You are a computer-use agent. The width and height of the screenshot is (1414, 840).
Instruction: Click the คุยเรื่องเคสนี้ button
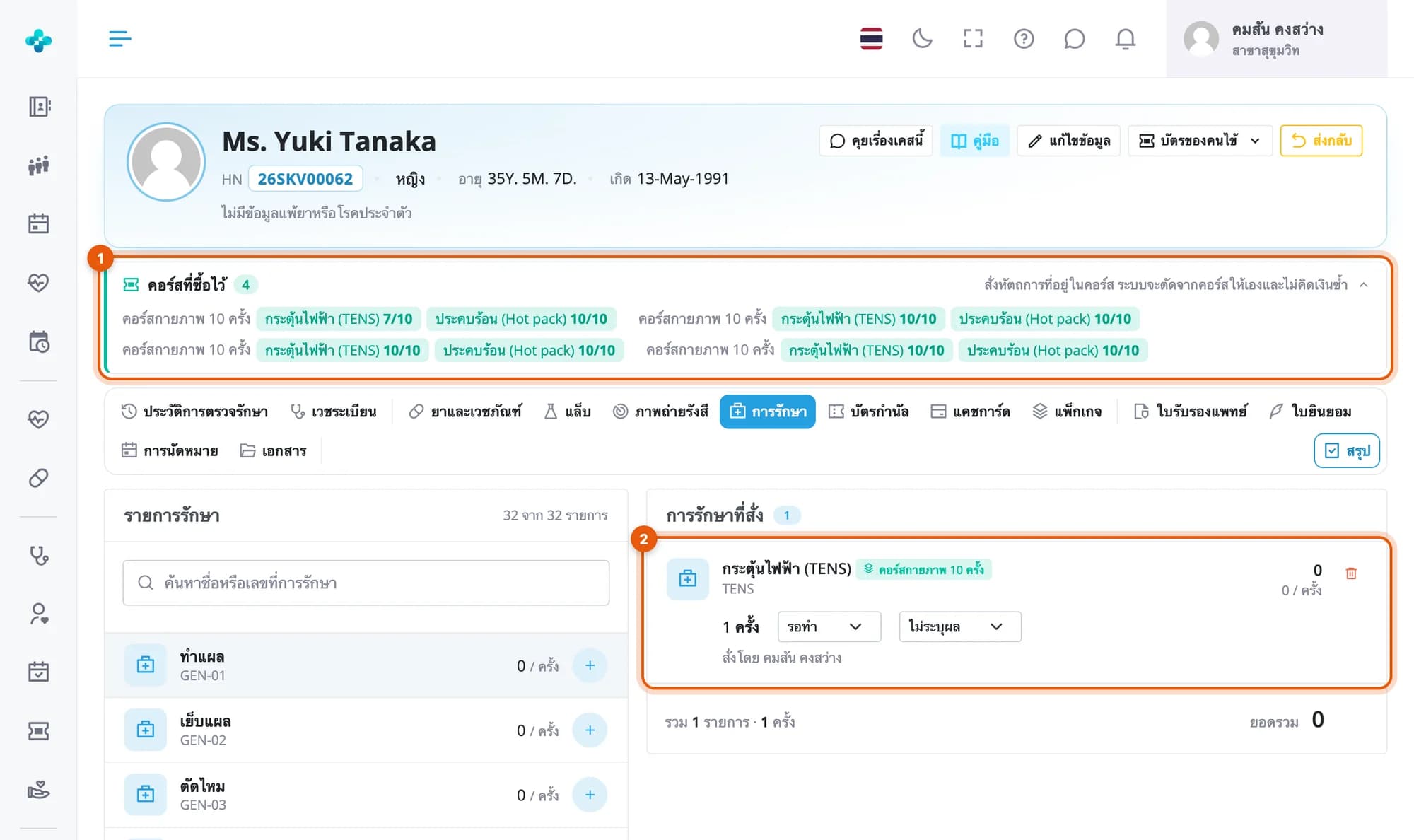click(x=876, y=141)
